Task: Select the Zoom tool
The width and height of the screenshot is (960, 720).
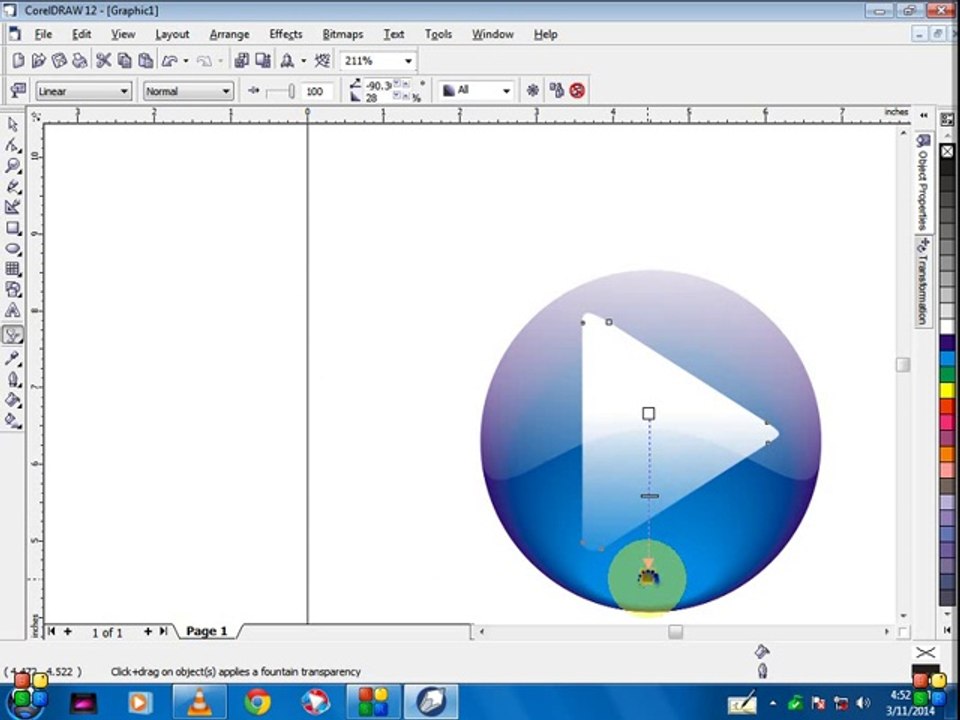Action: (x=13, y=166)
